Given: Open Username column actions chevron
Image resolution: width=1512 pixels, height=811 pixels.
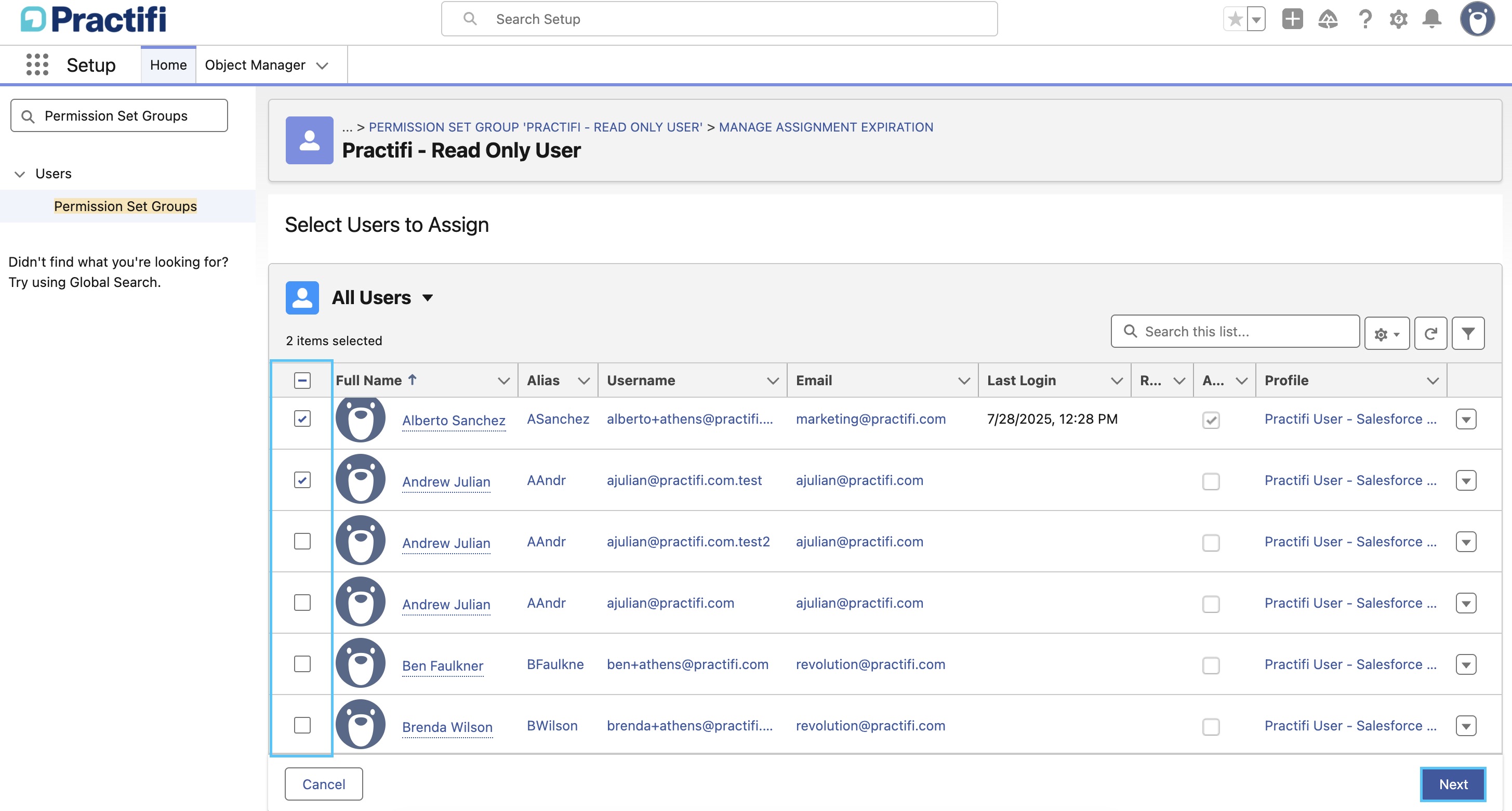Looking at the screenshot, I should [x=773, y=381].
